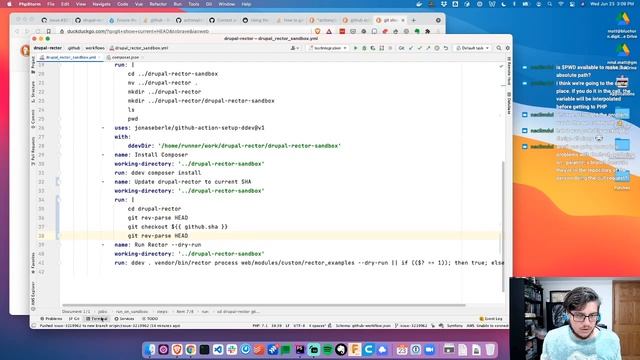Open PhpStorm icon in the Dock
Image resolution: width=640 pixels, height=360 pixels.
tap(300, 349)
